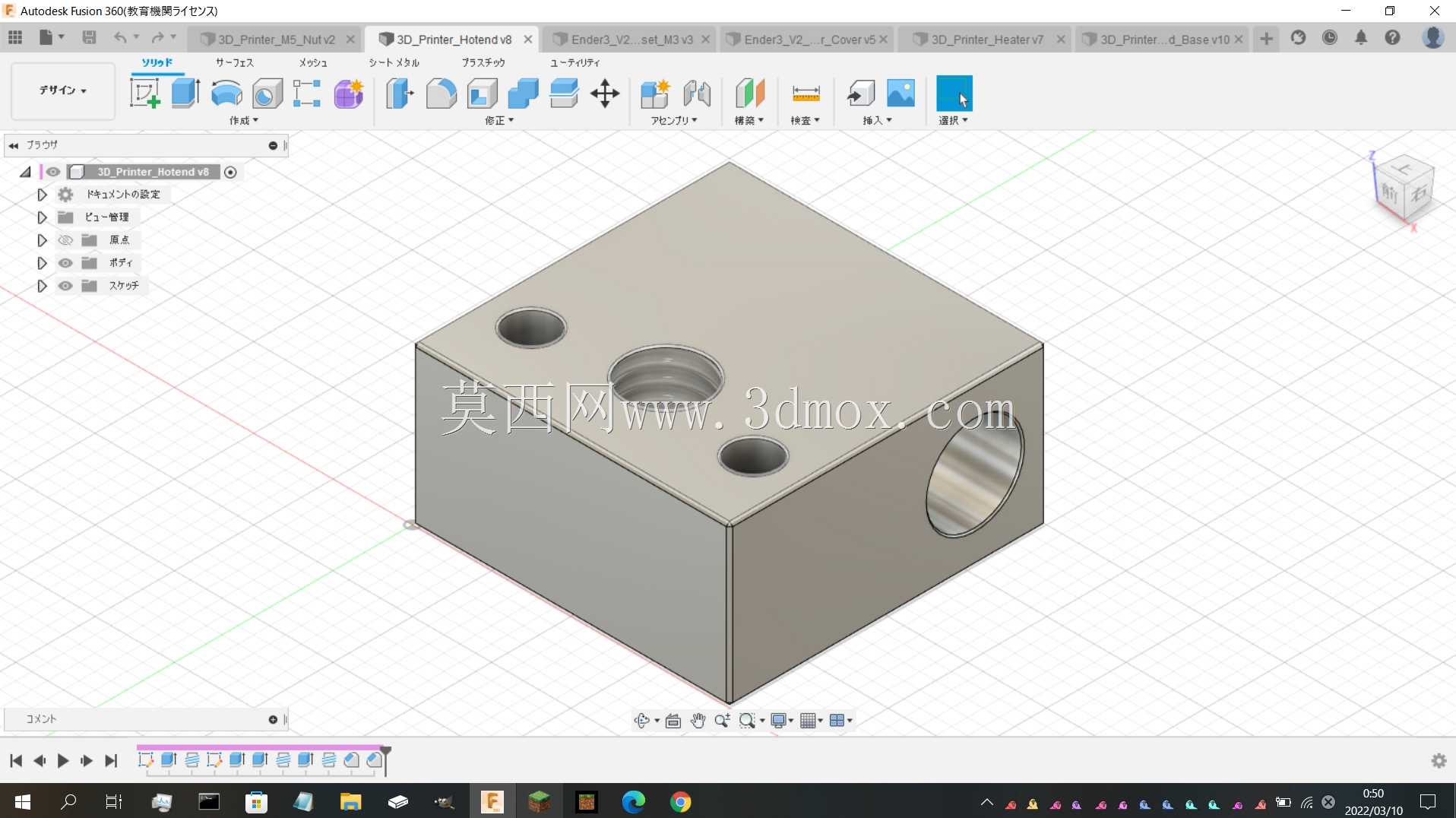Expand the スケッチ node
1456x818 pixels.
click(x=42, y=286)
